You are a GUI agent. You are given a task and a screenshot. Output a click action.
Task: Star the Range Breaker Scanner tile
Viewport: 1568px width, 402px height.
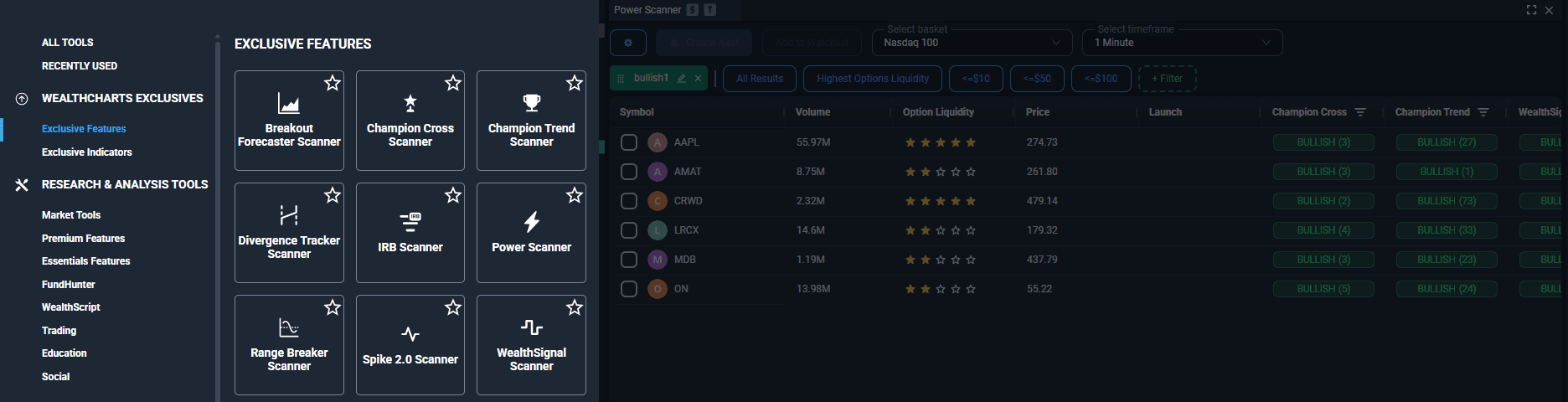(x=333, y=307)
